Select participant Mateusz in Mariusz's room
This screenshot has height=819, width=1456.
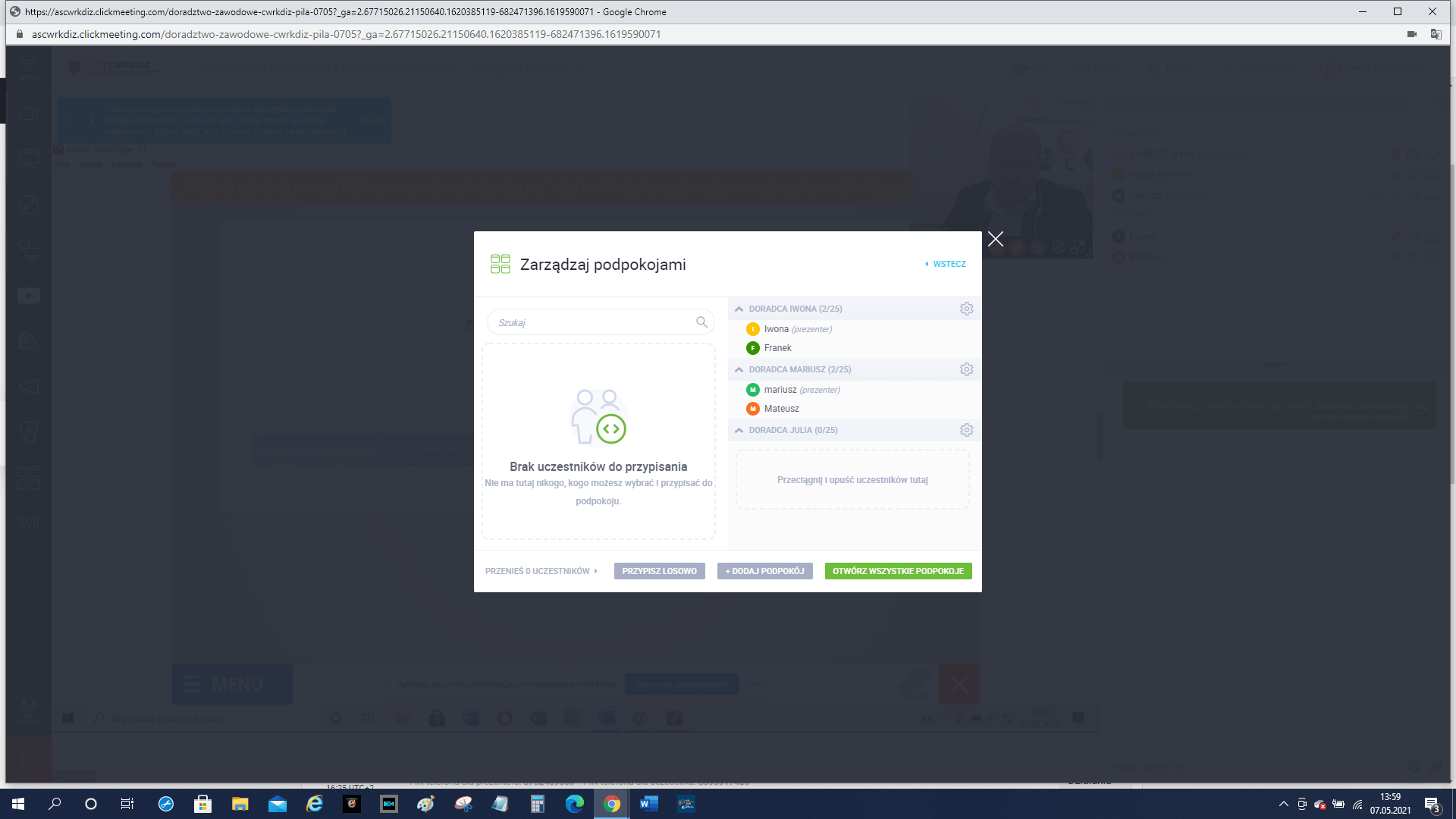click(781, 409)
